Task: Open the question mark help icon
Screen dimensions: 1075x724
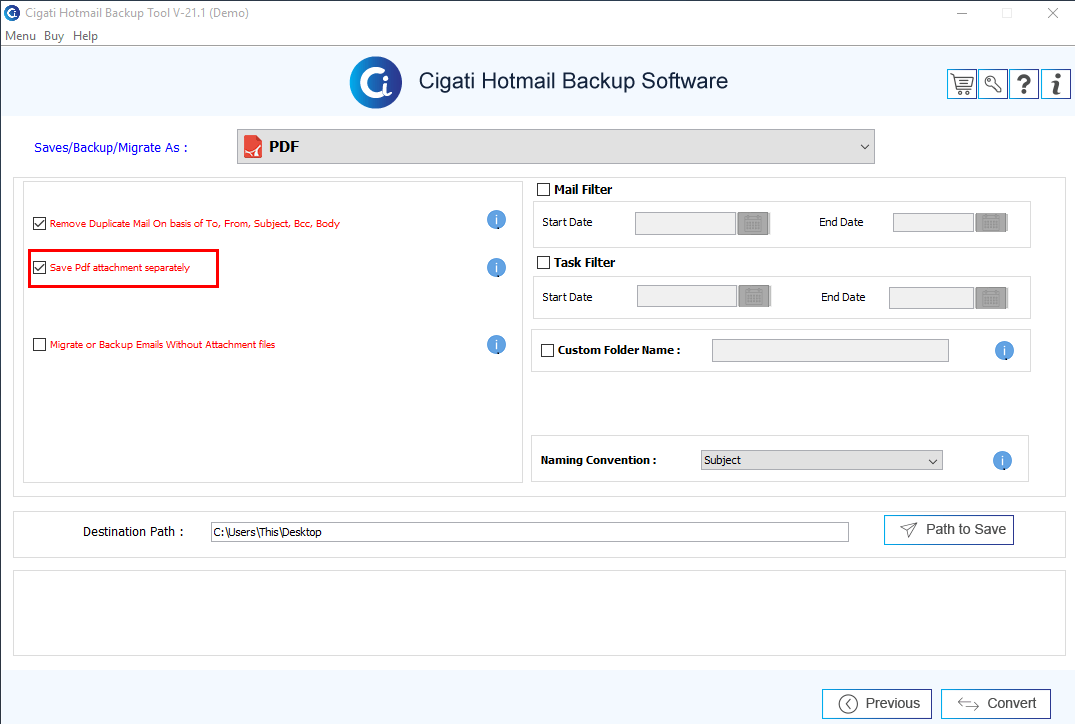Action: pos(1024,84)
